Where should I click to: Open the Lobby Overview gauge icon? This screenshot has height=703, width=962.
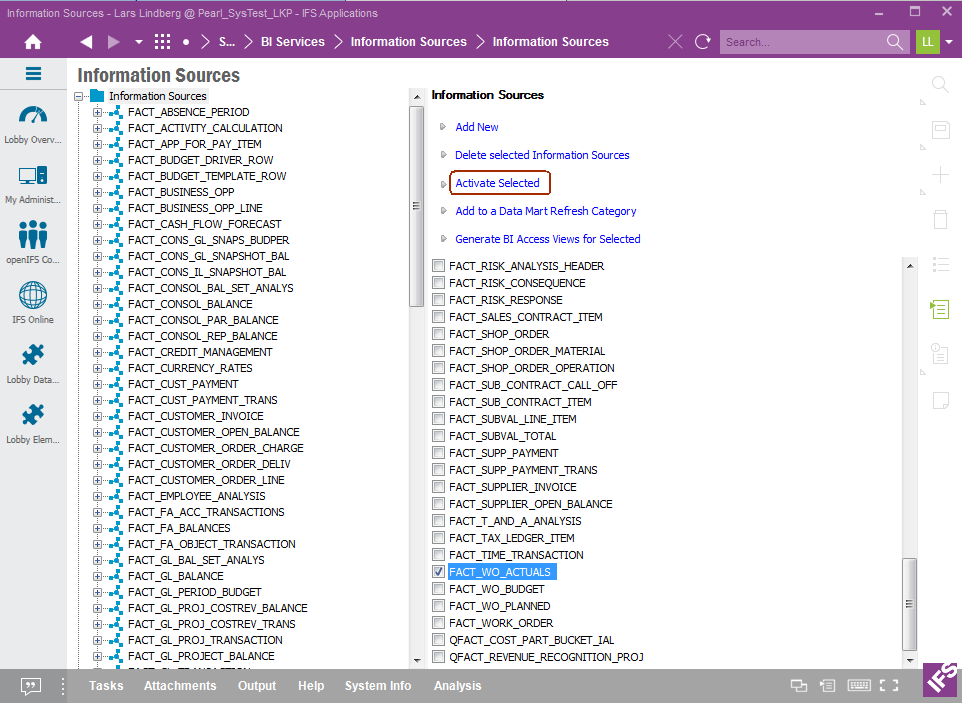(33, 116)
